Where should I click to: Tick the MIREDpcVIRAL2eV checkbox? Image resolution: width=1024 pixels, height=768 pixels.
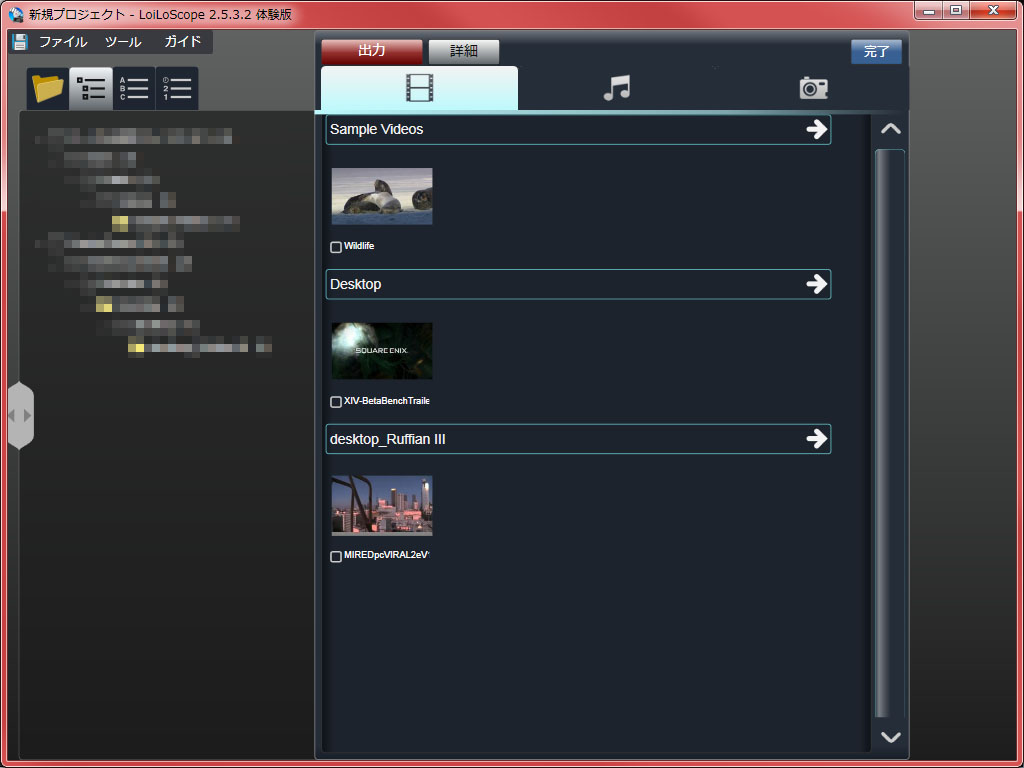click(x=336, y=556)
